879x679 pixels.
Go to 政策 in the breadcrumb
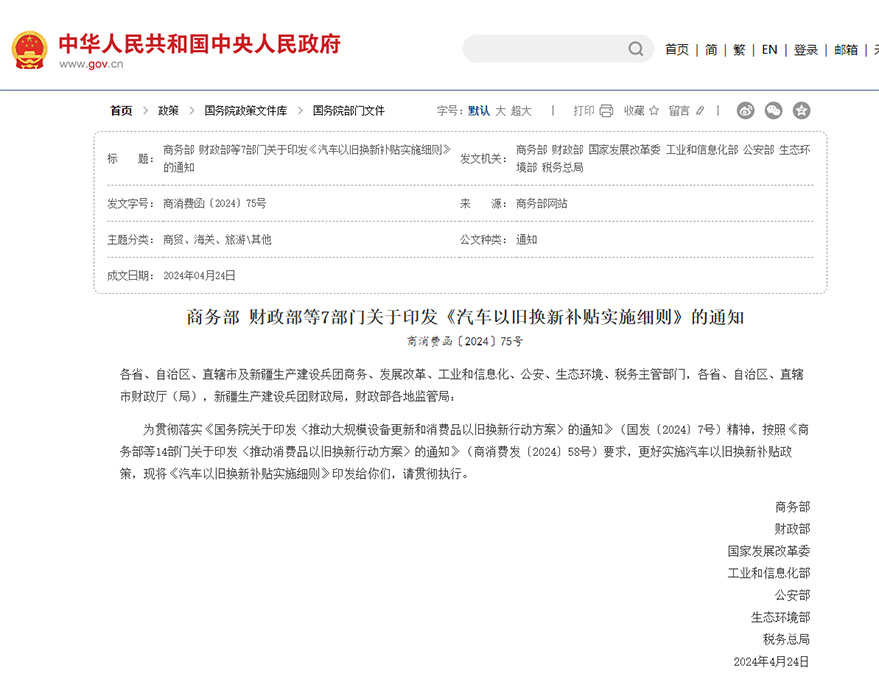pyautogui.click(x=168, y=111)
